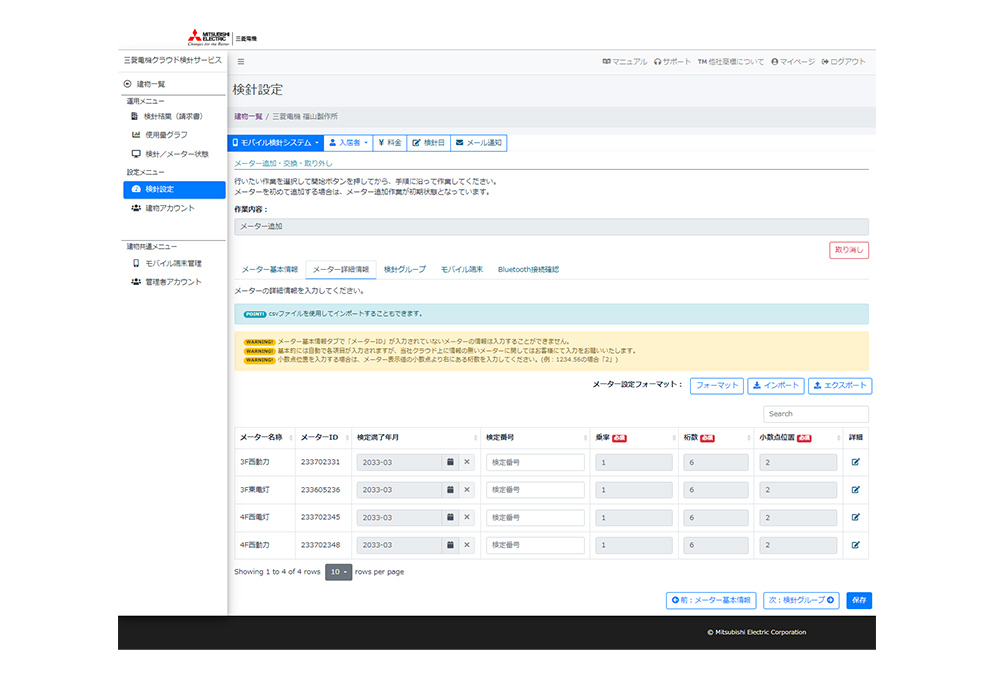Open the 入居者 dropdown menu
This screenshot has width=994, height=676.
348,143
